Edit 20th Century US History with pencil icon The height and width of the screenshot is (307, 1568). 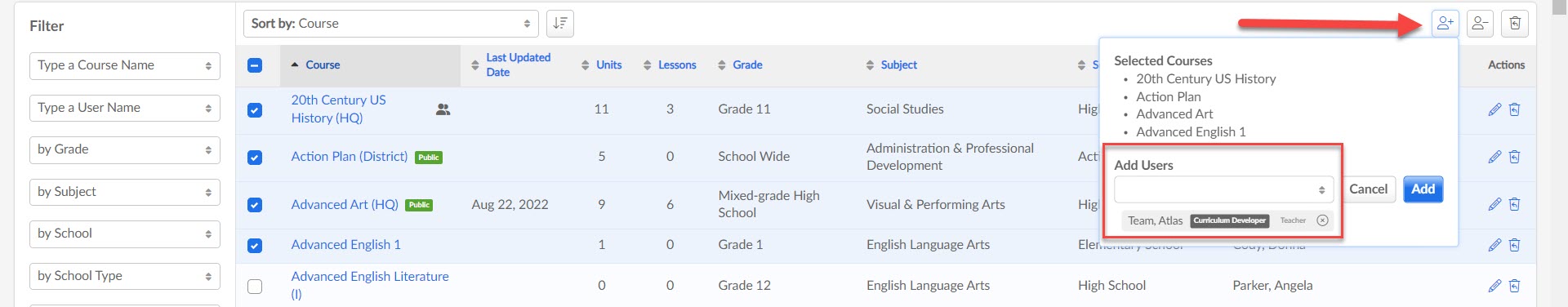click(1494, 109)
